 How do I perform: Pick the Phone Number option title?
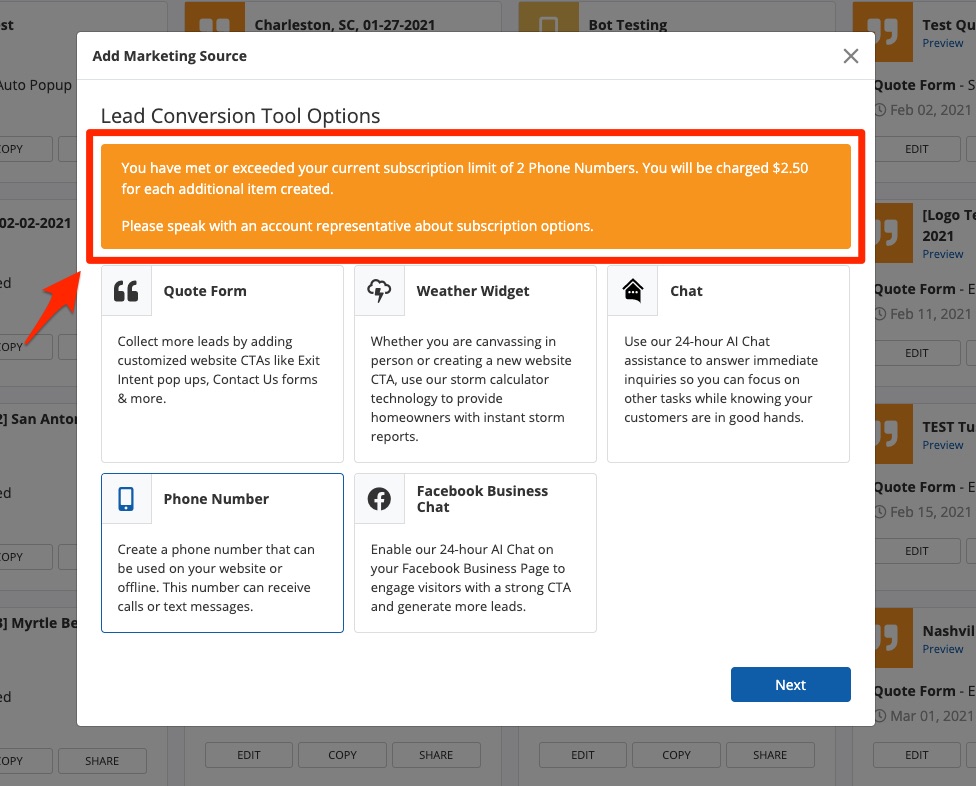click(x=216, y=499)
